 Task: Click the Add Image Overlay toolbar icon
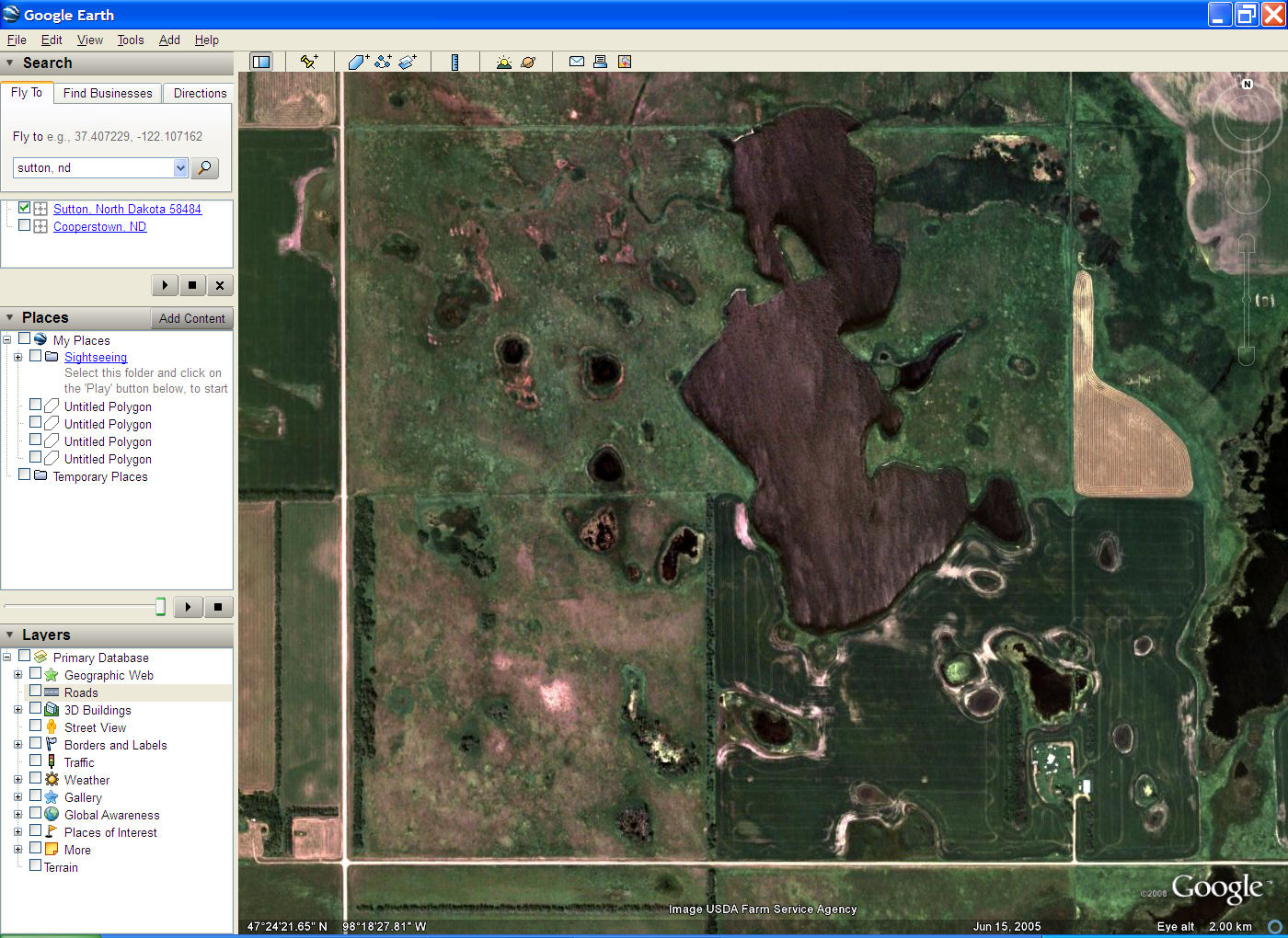(x=408, y=62)
